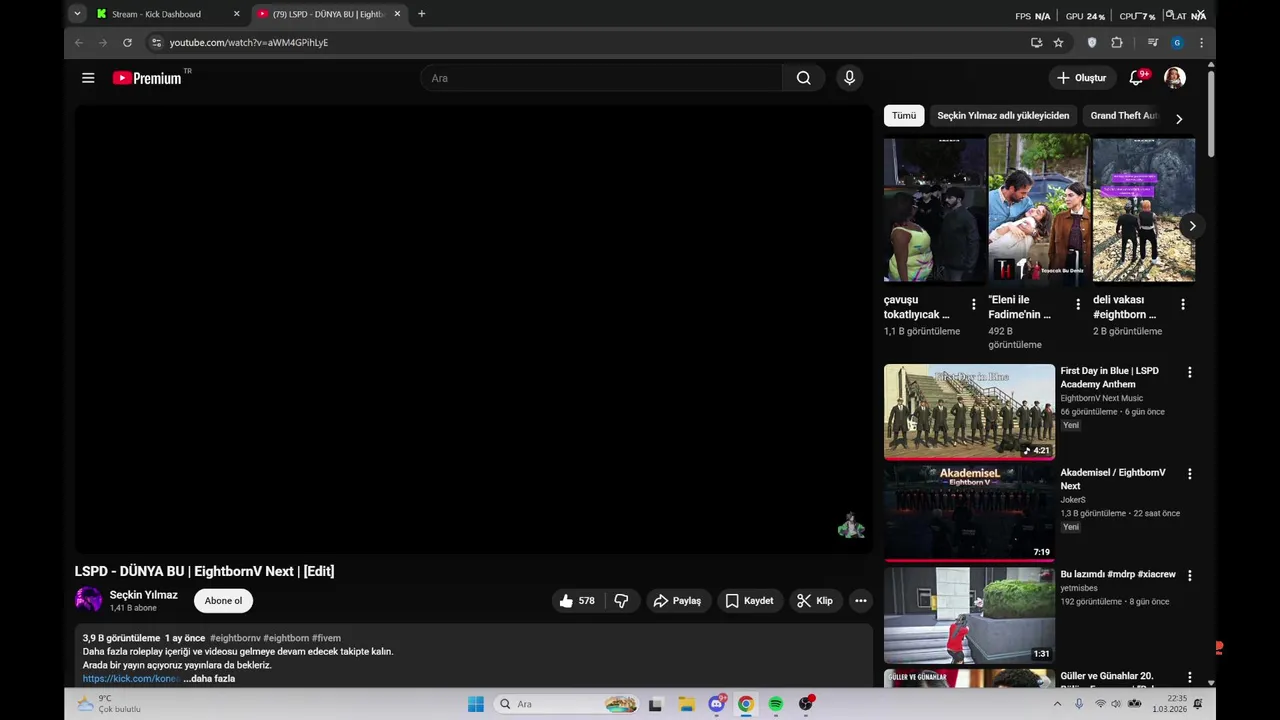Open OBS from taskbar
This screenshot has width=1280, height=720.
(x=806, y=704)
